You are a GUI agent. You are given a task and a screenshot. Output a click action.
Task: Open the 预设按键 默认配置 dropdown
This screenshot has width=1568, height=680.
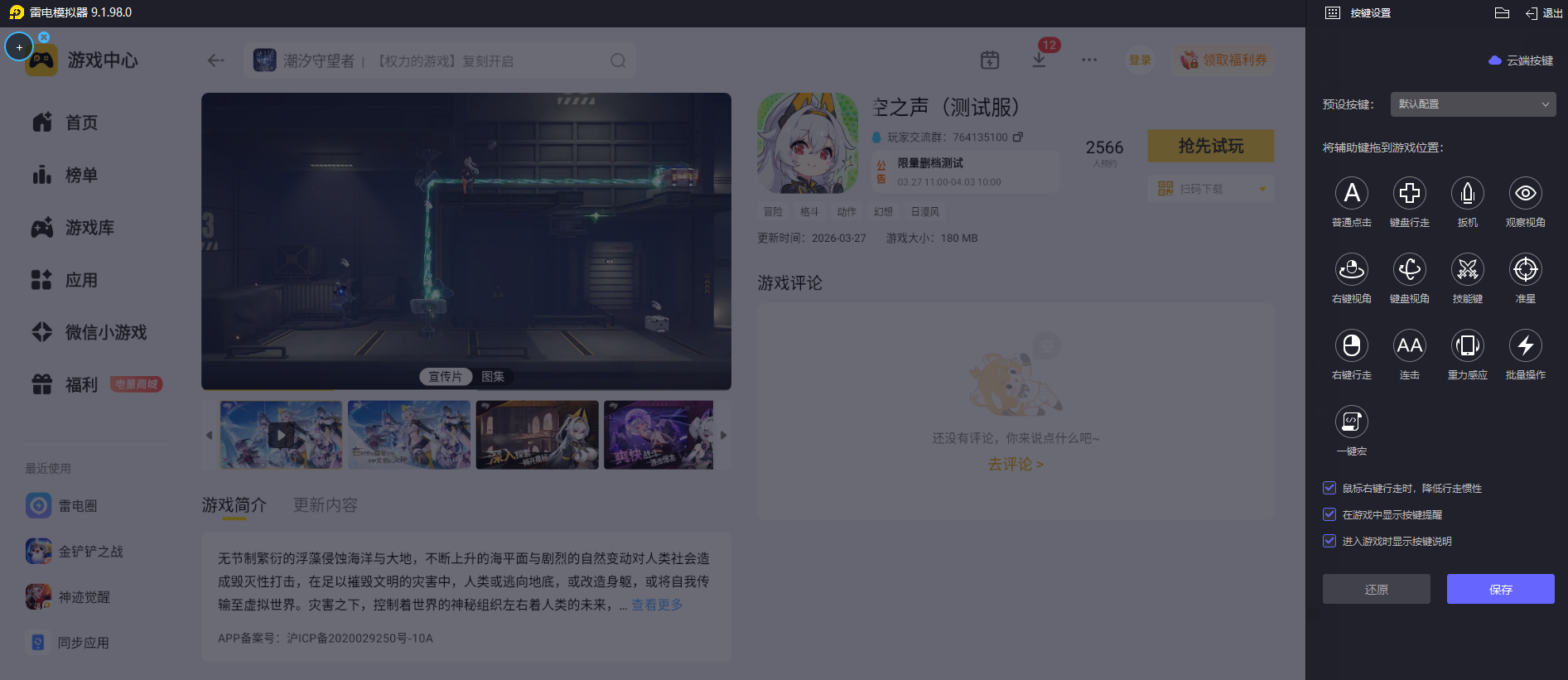click(x=1473, y=104)
